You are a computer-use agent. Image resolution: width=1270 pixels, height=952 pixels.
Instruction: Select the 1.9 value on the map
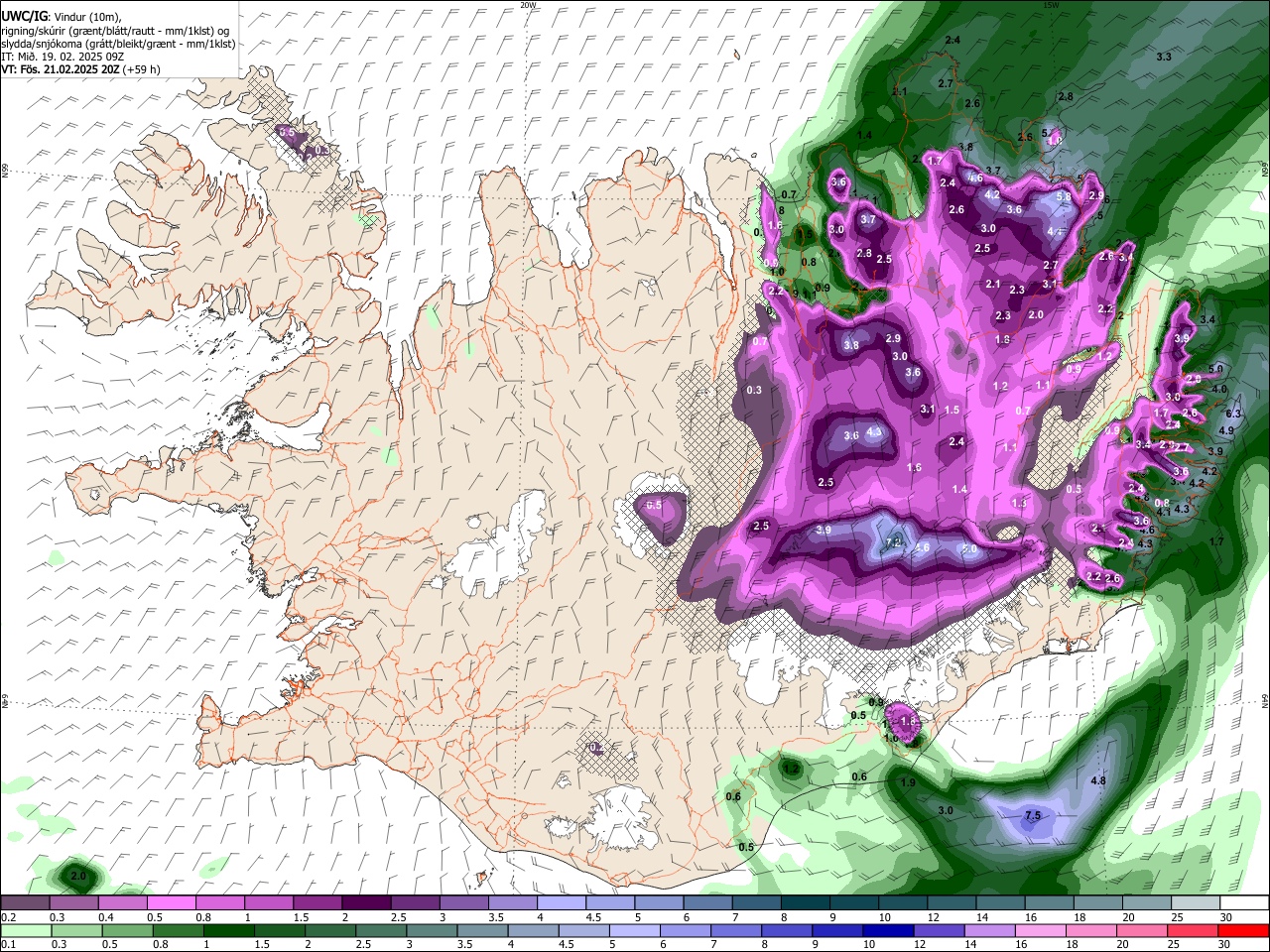(908, 783)
